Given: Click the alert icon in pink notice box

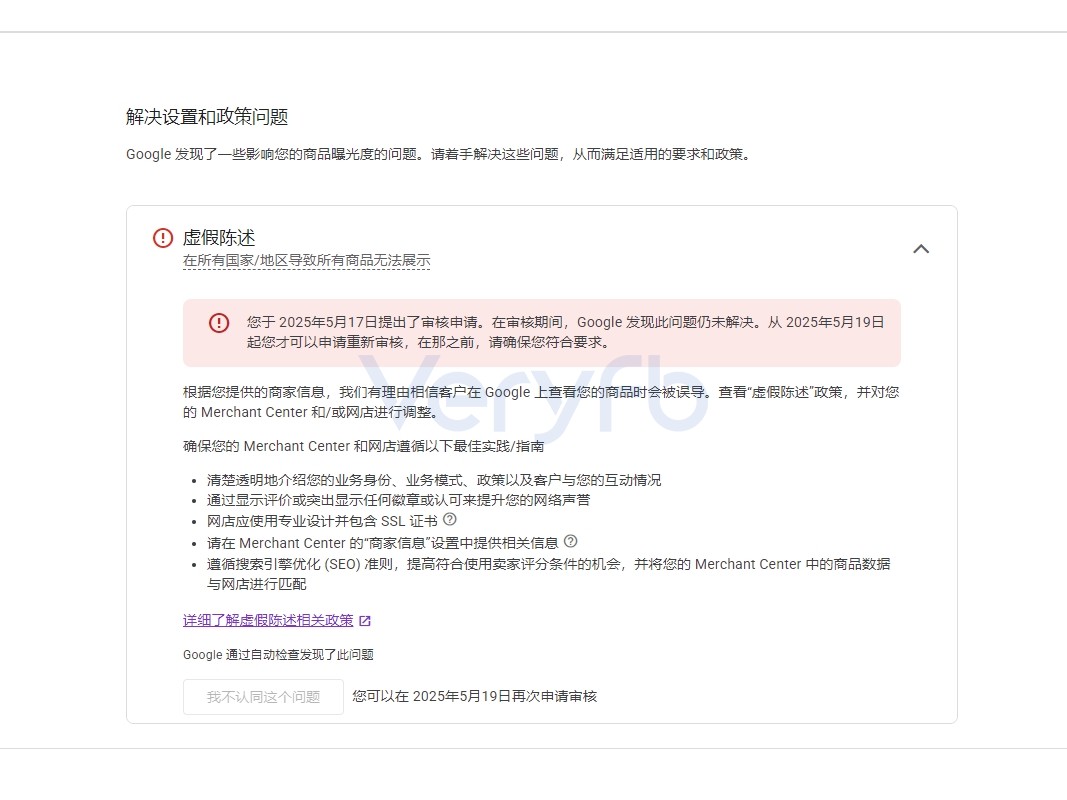Looking at the screenshot, I should point(219,322).
